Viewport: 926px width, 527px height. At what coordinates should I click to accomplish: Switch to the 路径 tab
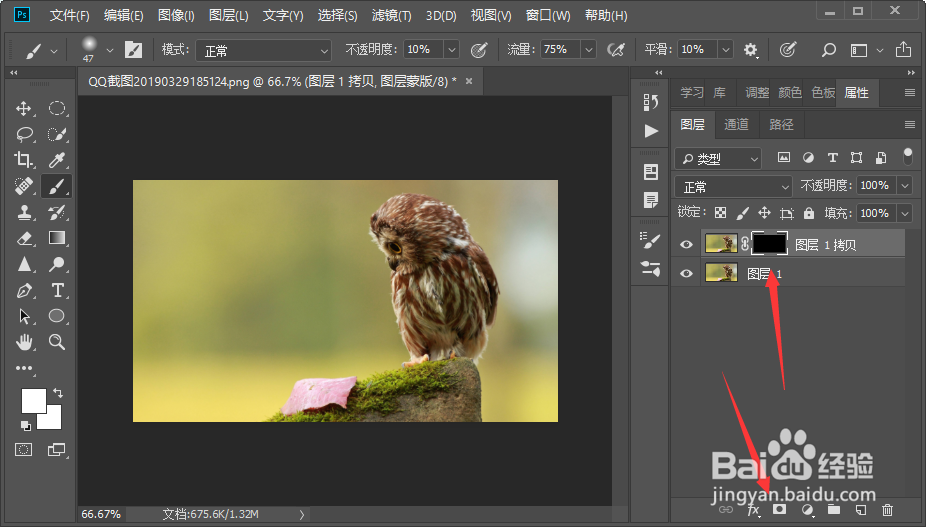(781, 124)
